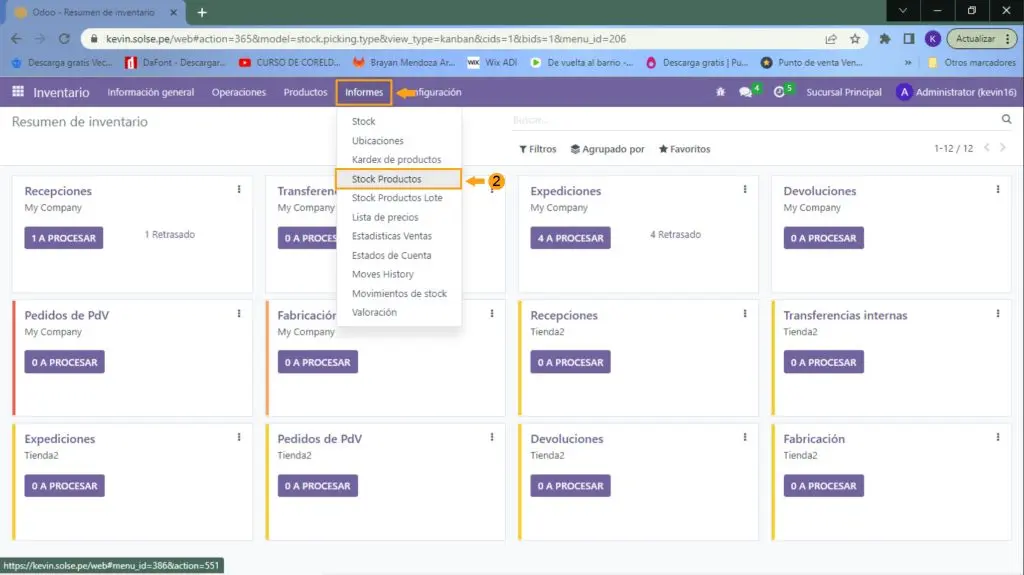
Task: Expand the Agrupado por dropdown
Action: [607, 149]
